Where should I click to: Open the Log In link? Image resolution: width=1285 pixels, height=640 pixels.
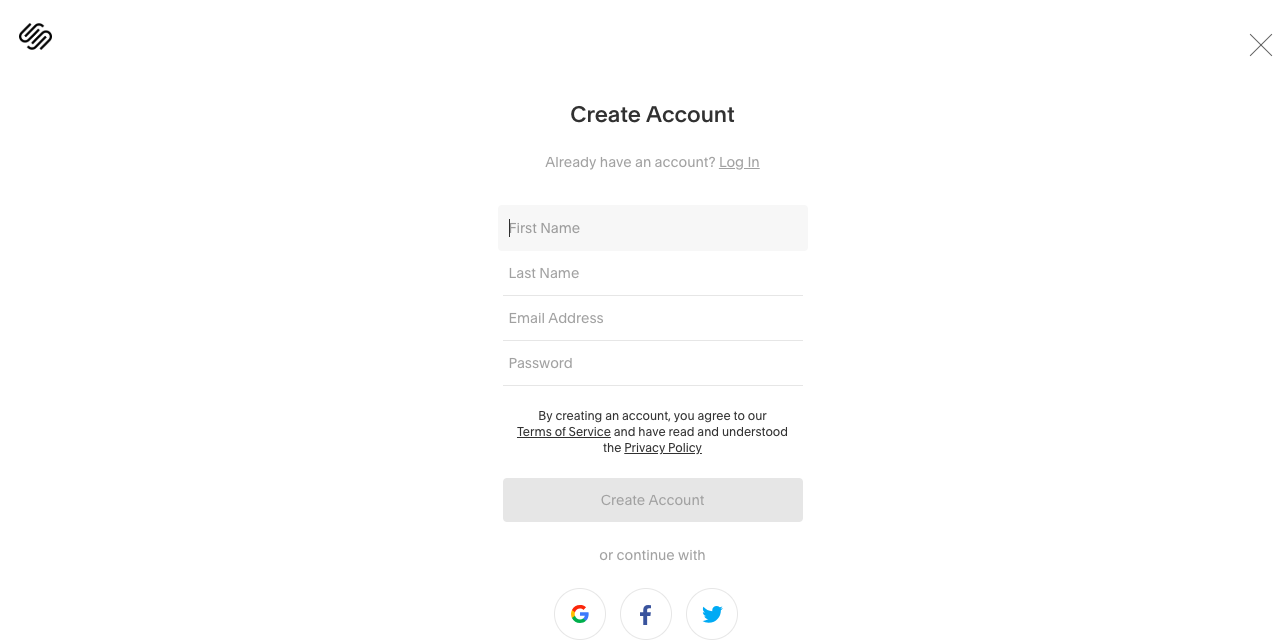pyautogui.click(x=739, y=161)
